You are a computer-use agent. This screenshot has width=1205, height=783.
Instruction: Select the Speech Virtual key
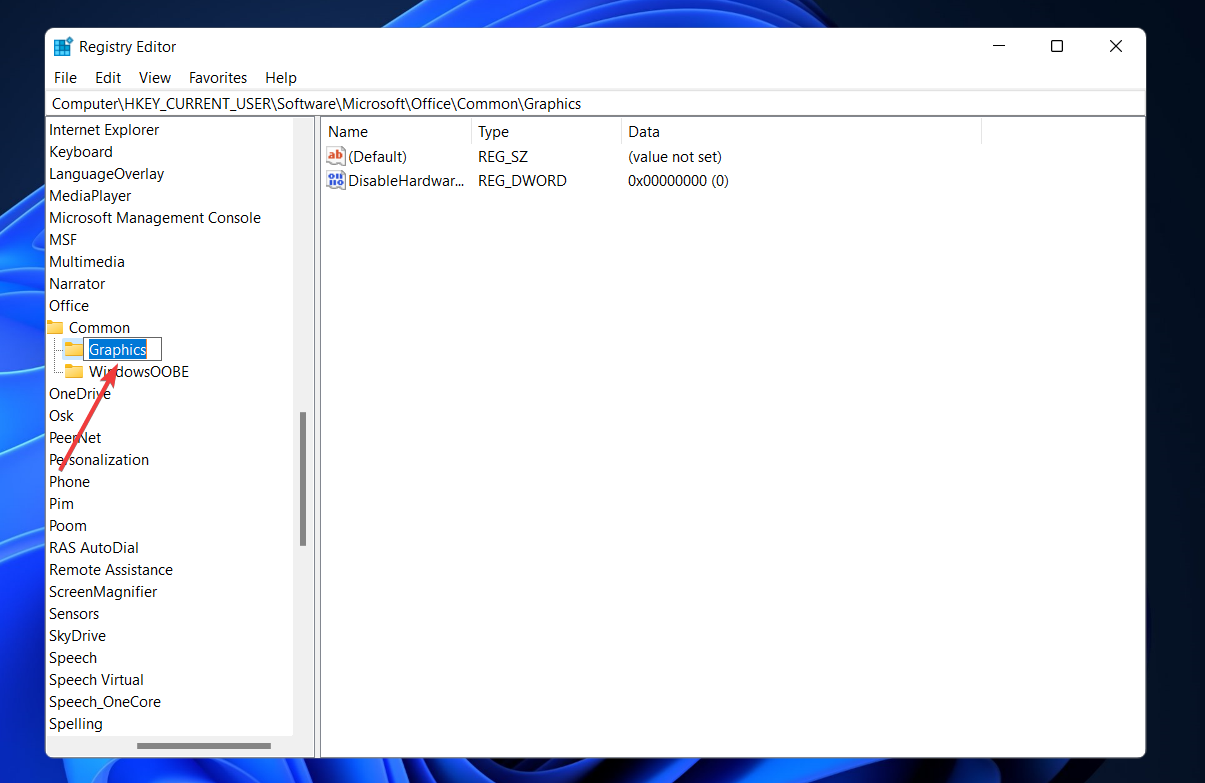pyautogui.click(x=96, y=680)
